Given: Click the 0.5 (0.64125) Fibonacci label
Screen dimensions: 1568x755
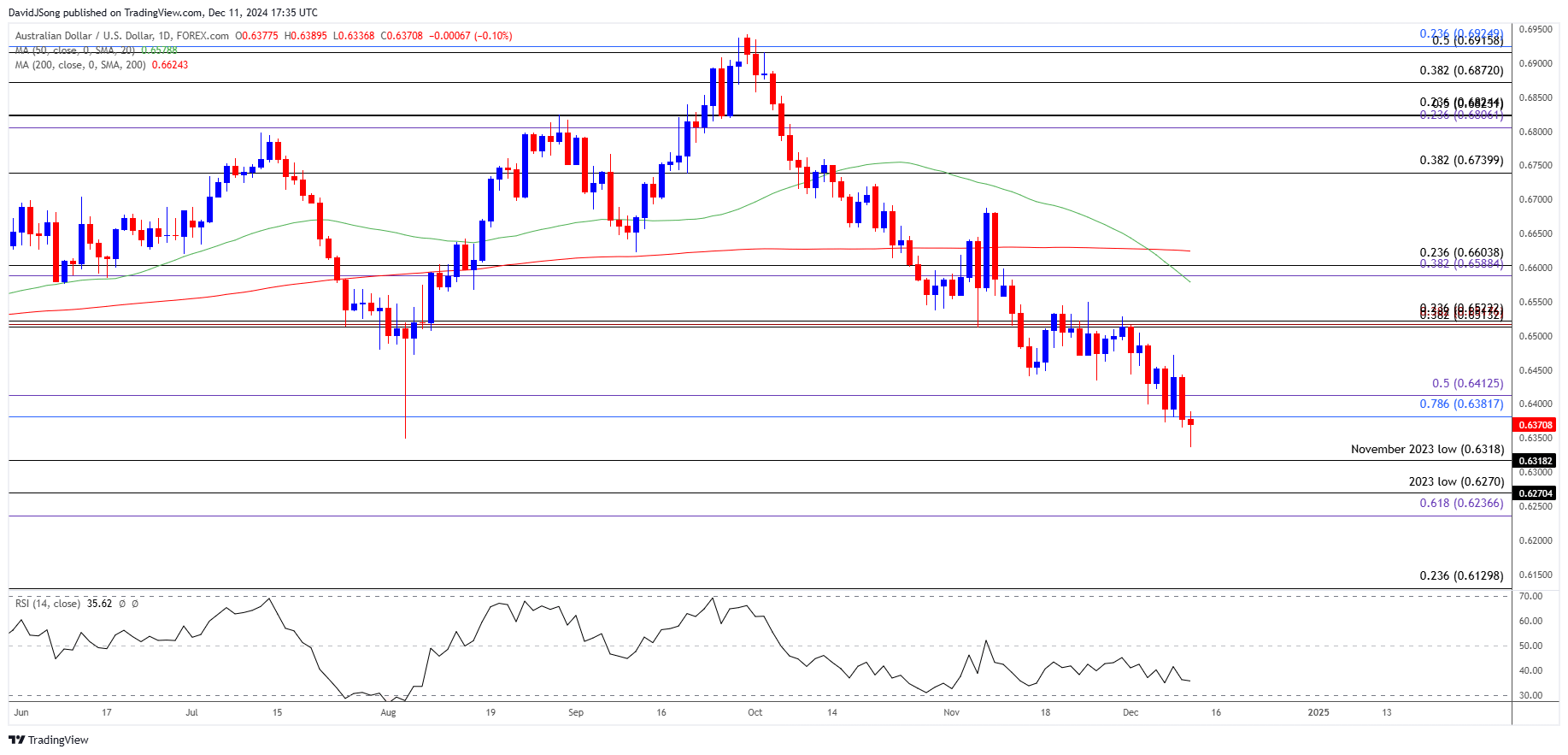Looking at the screenshot, I should [1467, 384].
